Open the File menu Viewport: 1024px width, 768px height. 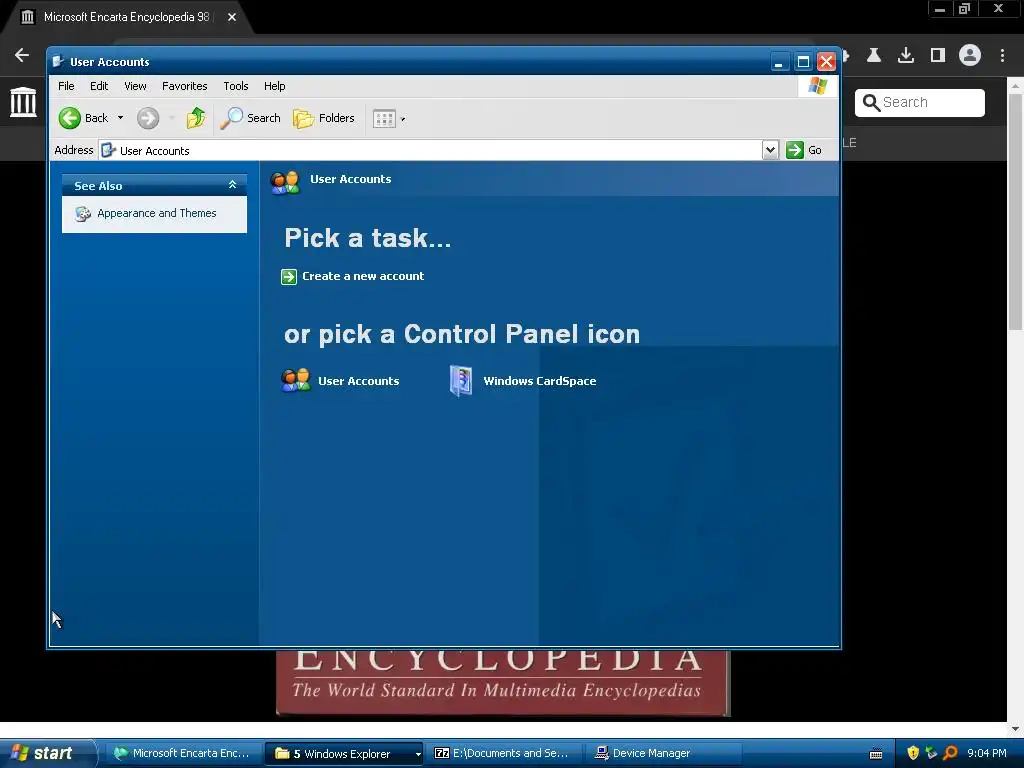coord(66,86)
